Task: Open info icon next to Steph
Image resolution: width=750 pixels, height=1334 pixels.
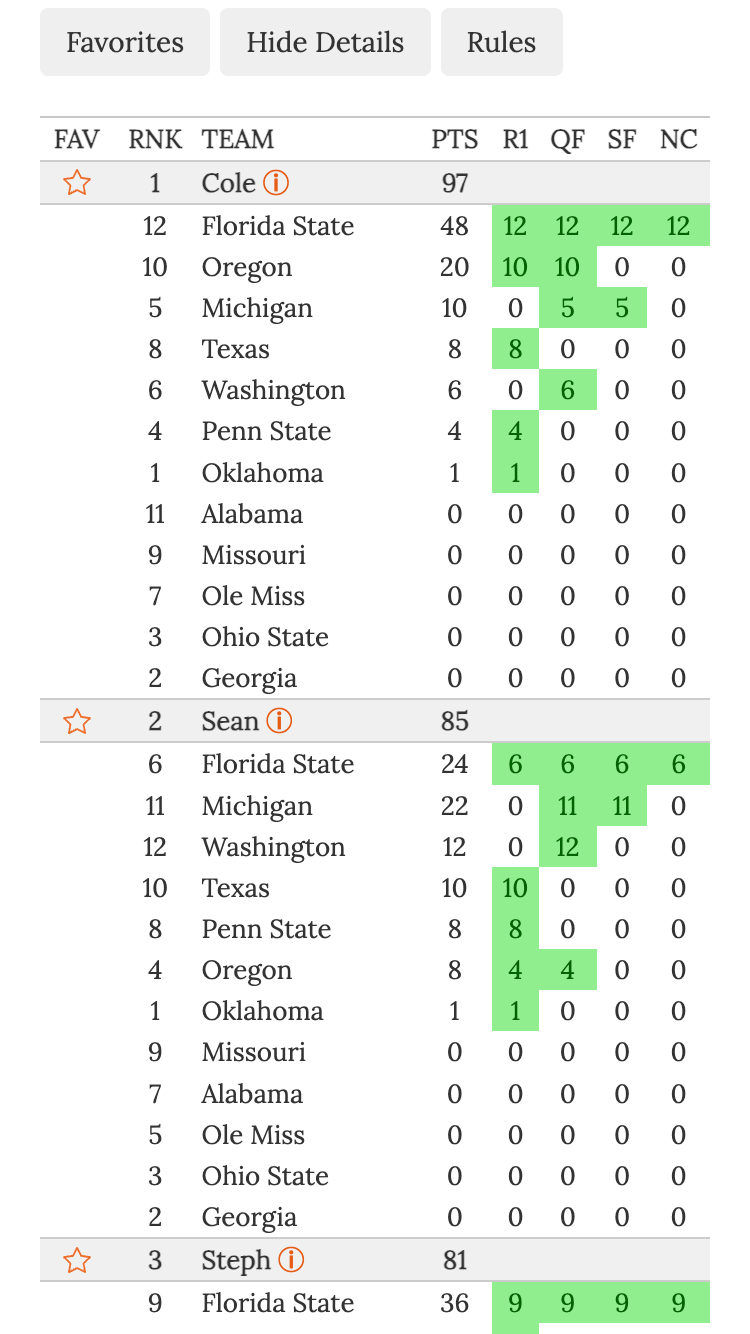Action: tap(291, 1260)
